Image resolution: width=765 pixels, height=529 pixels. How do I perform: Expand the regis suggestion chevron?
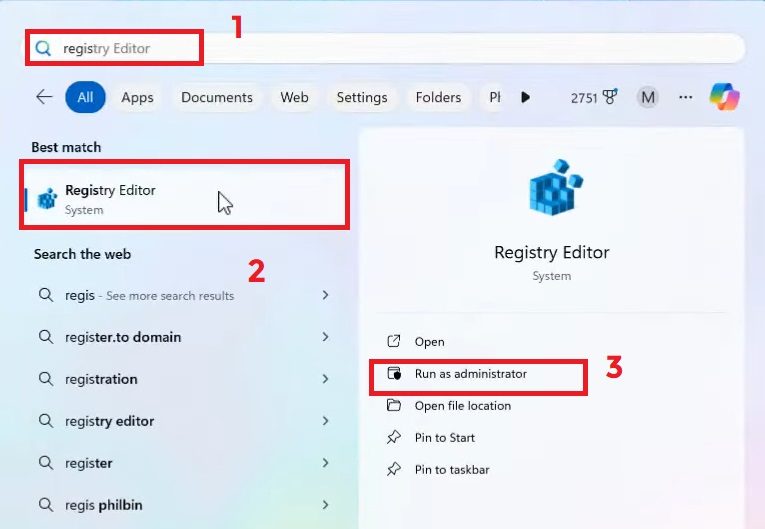click(325, 295)
